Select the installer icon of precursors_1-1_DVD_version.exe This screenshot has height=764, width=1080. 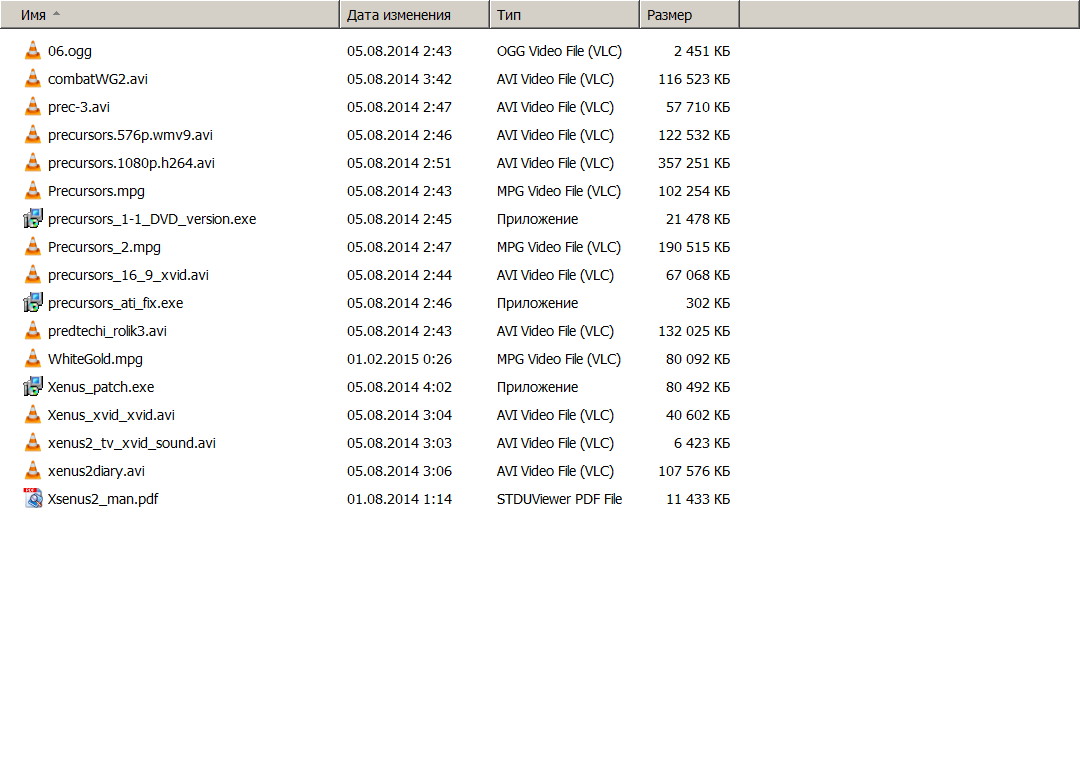pos(32,219)
